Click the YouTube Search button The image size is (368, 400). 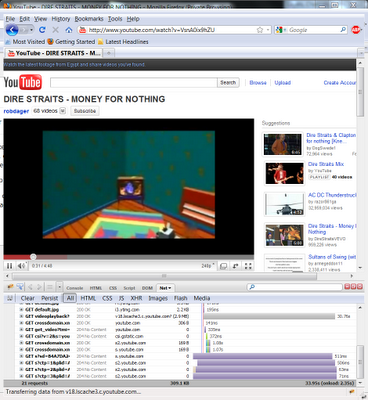click(x=228, y=82)
